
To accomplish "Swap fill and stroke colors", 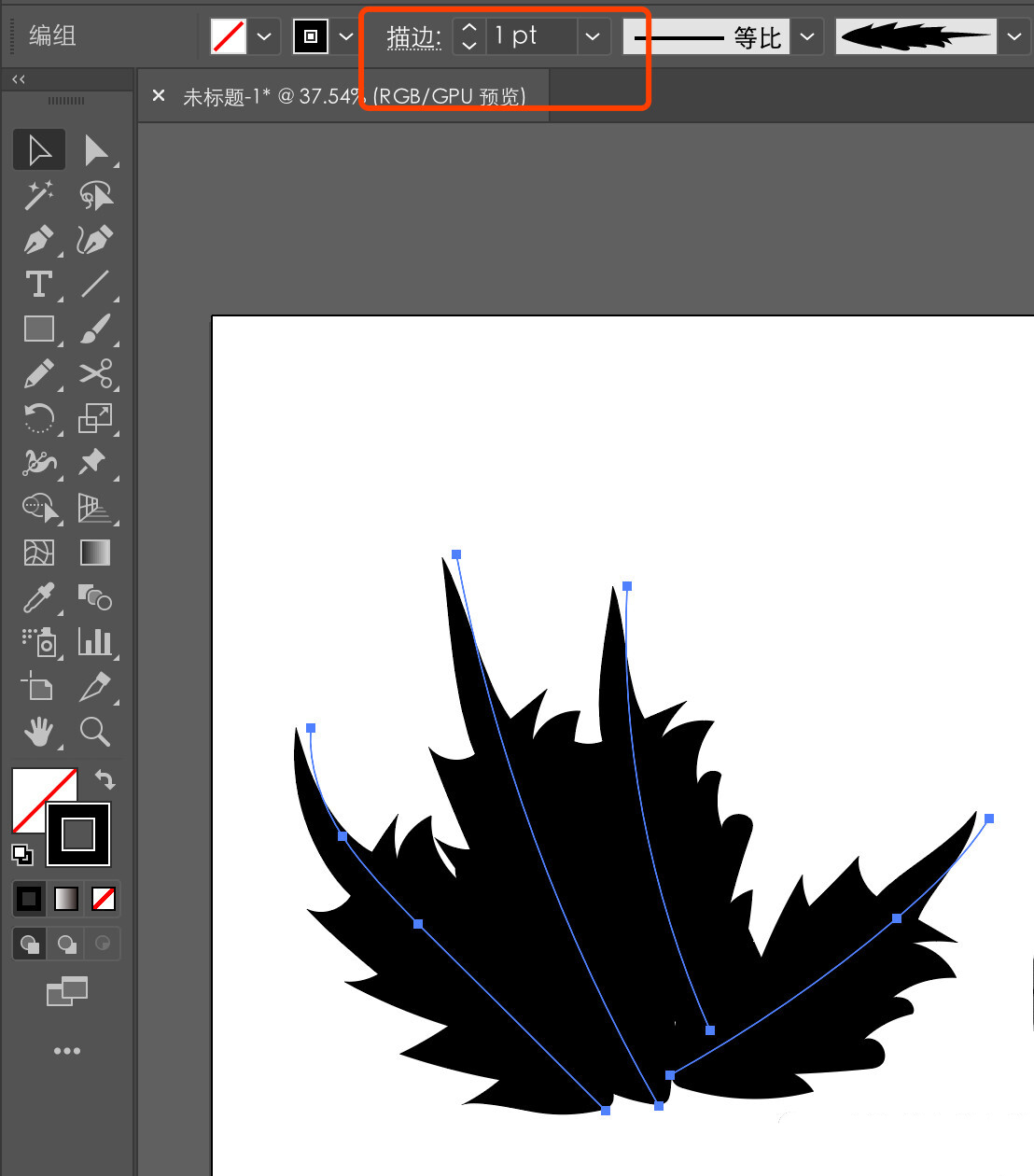I will click(105, 779).
